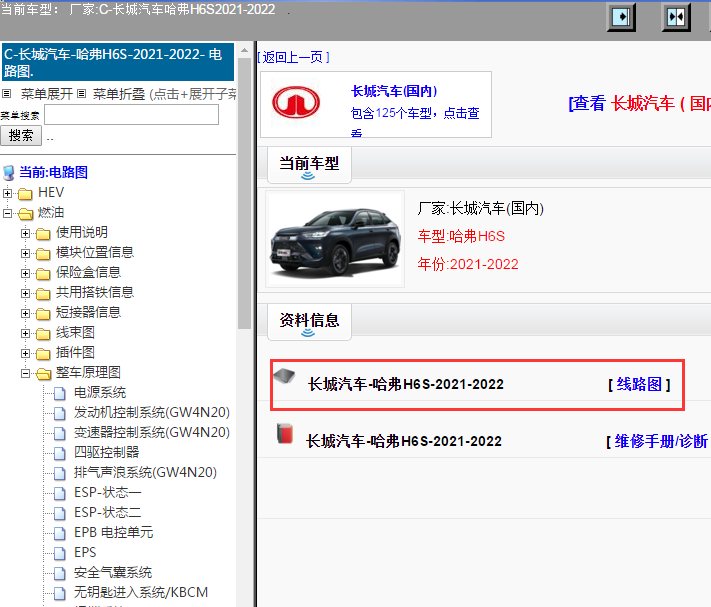Image resolution: width=711 pixels, height=607 pixels.
Task: Expand the 使用说明 node
Action: tap(25, 233)
